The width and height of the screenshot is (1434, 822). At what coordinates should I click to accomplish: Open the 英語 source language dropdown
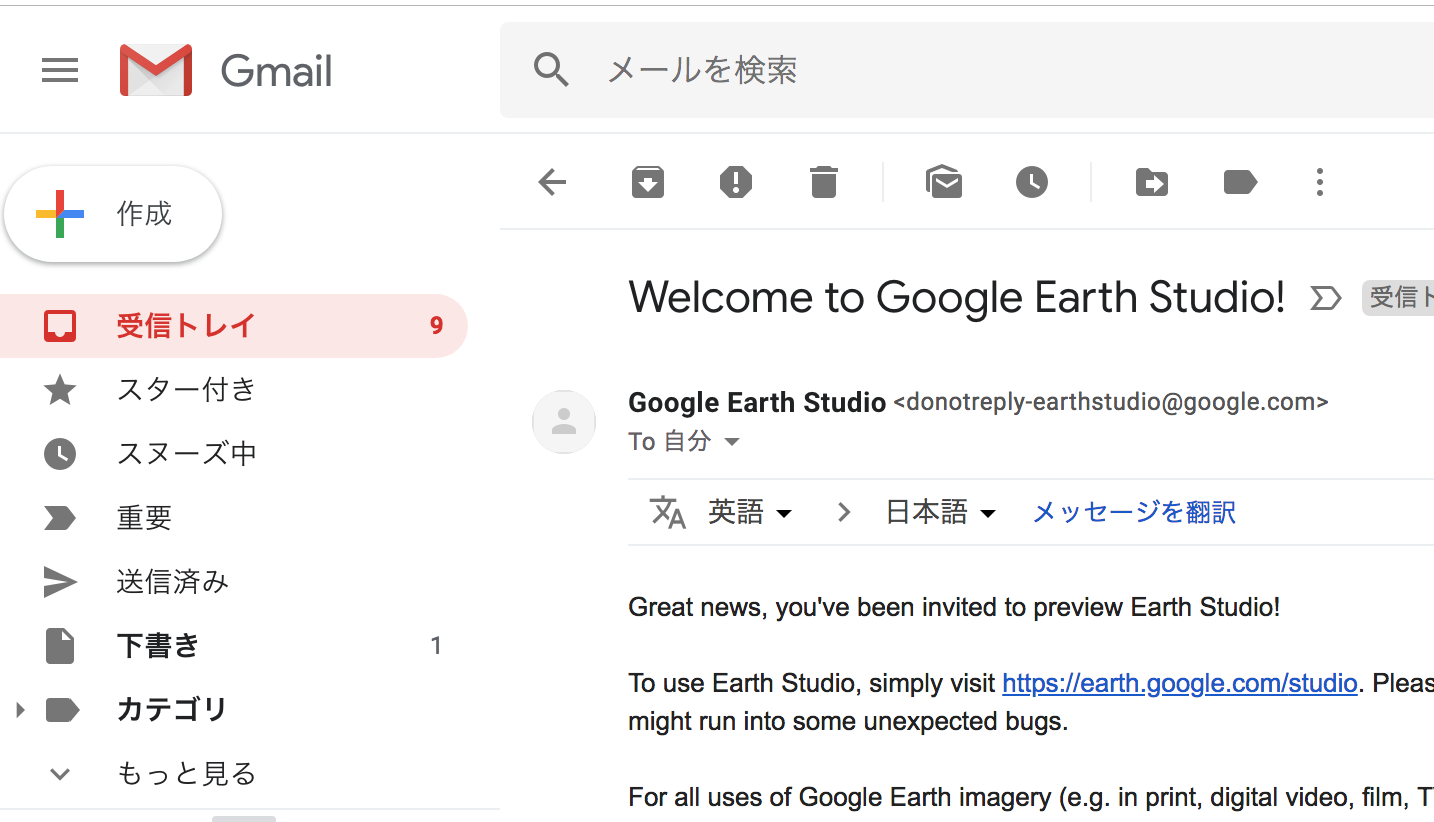click(750, 513)
